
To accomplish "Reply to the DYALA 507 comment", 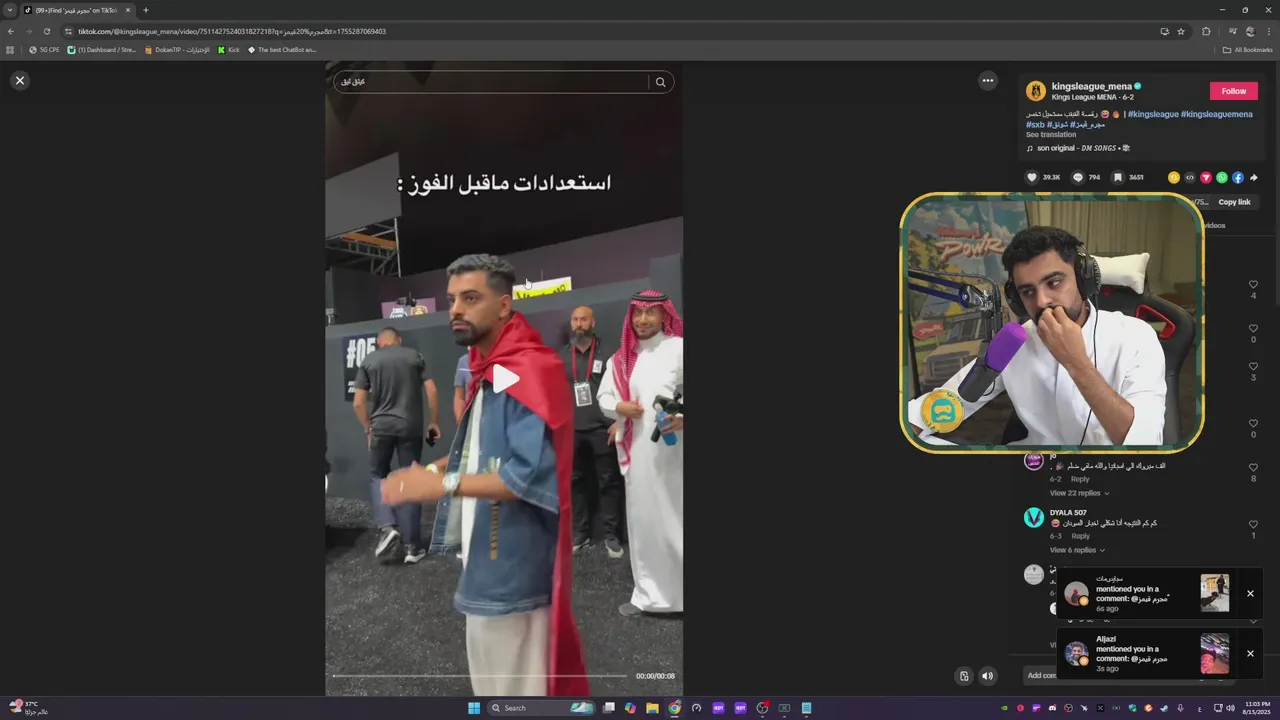I will pos(1080,536).
